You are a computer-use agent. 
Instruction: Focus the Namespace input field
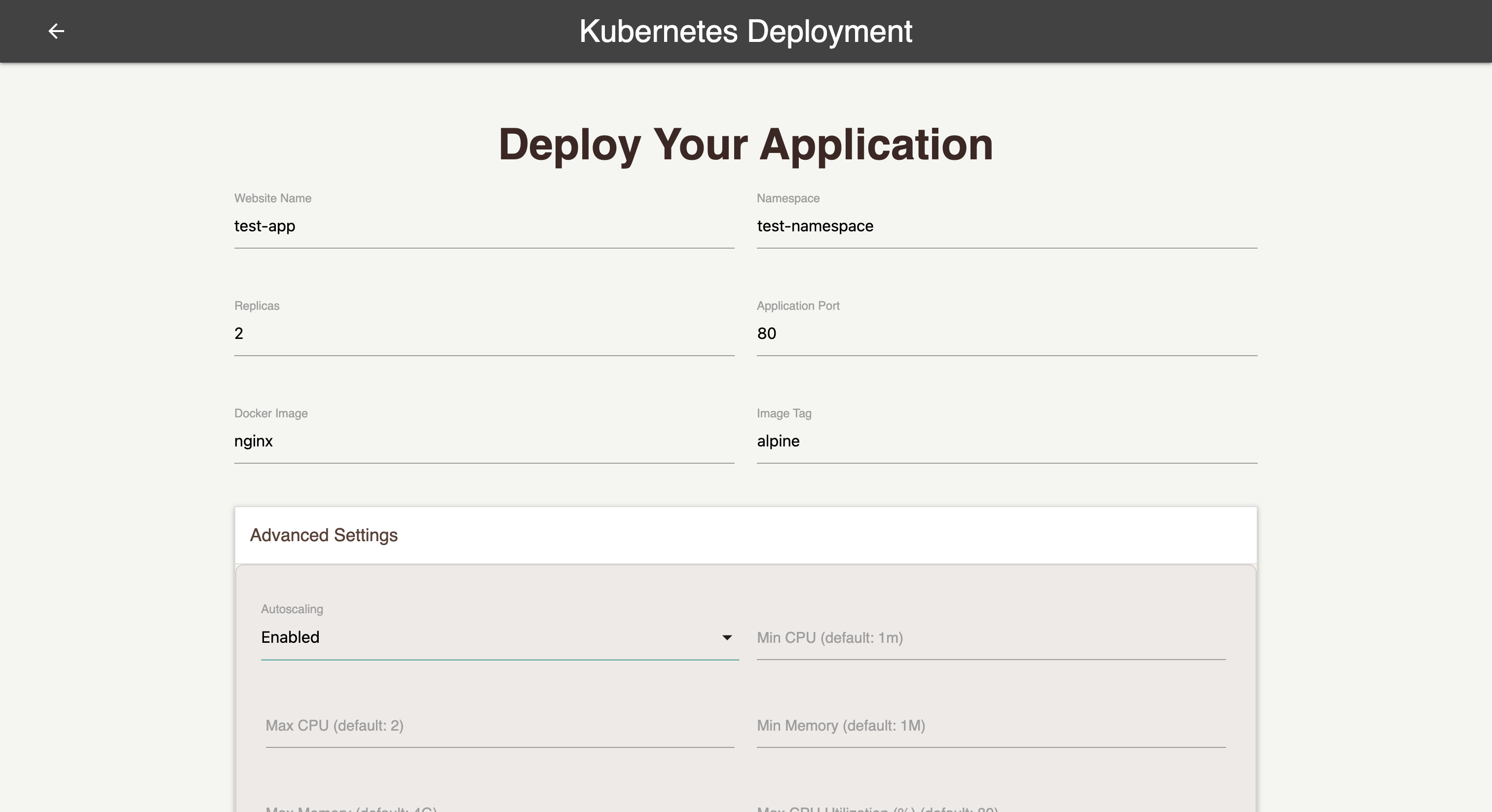[x=1006, y=226]
